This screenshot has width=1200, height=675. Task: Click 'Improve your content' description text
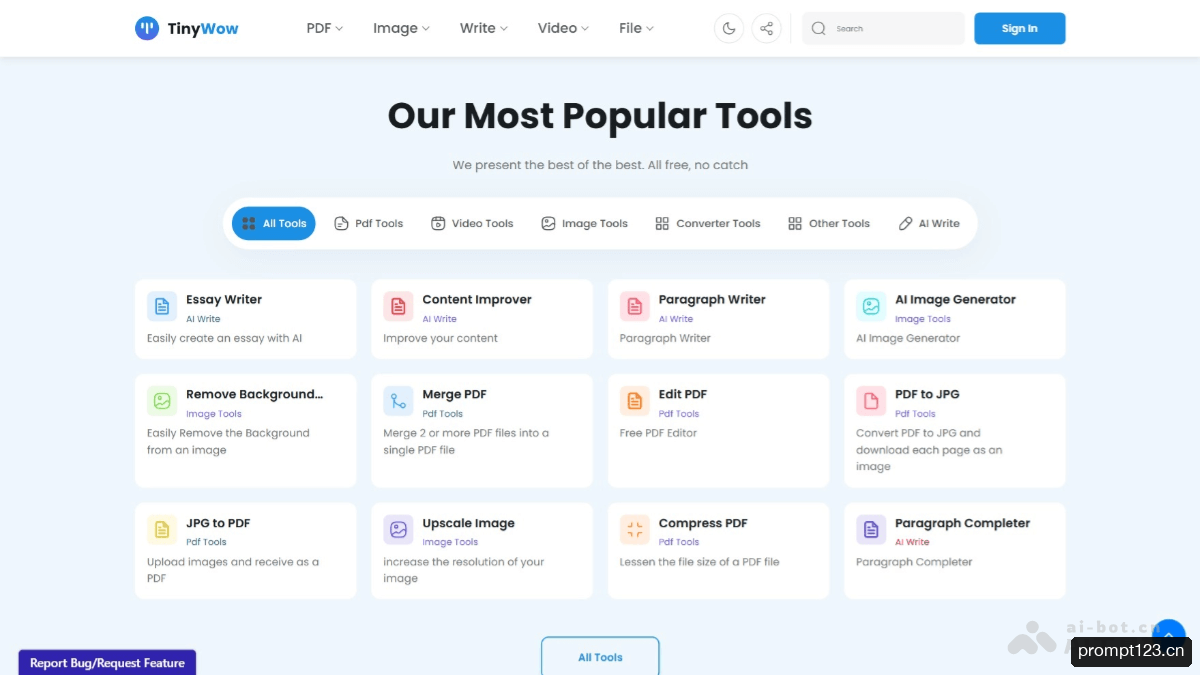pyautogui.click(x=441, y=338)
